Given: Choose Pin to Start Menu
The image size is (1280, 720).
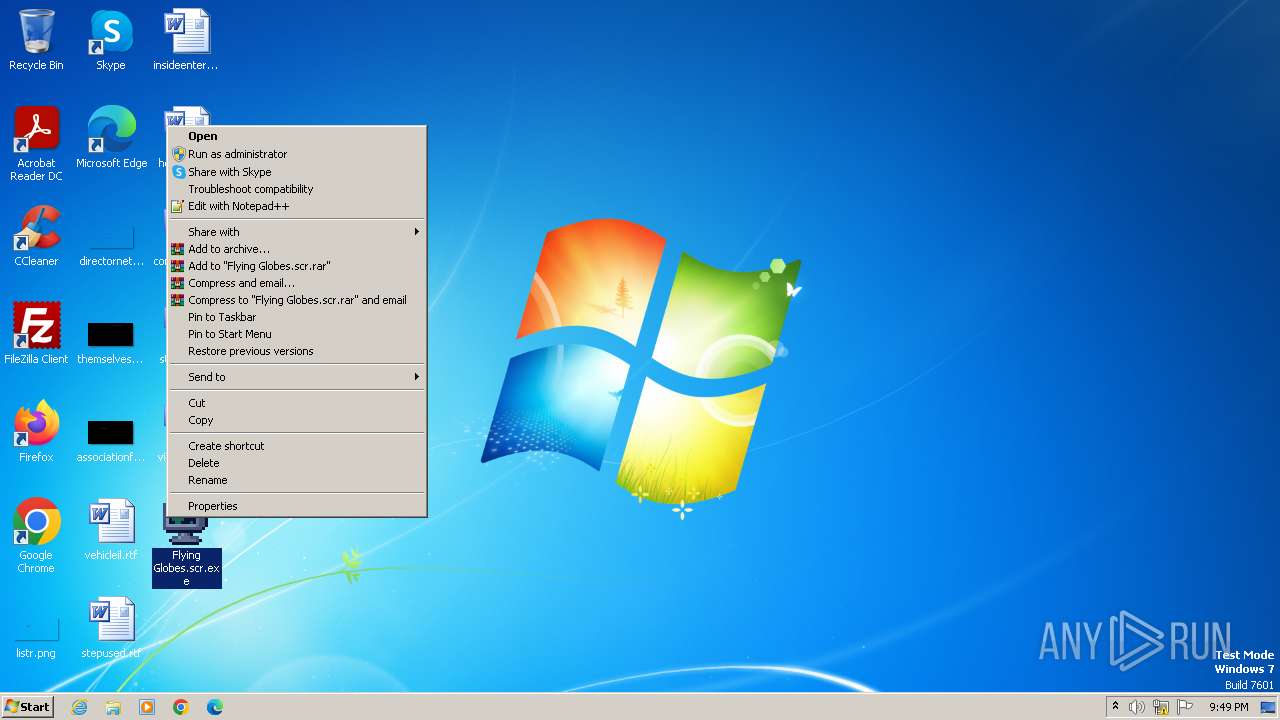Looking at the screenshot, I should pos(297,334).
